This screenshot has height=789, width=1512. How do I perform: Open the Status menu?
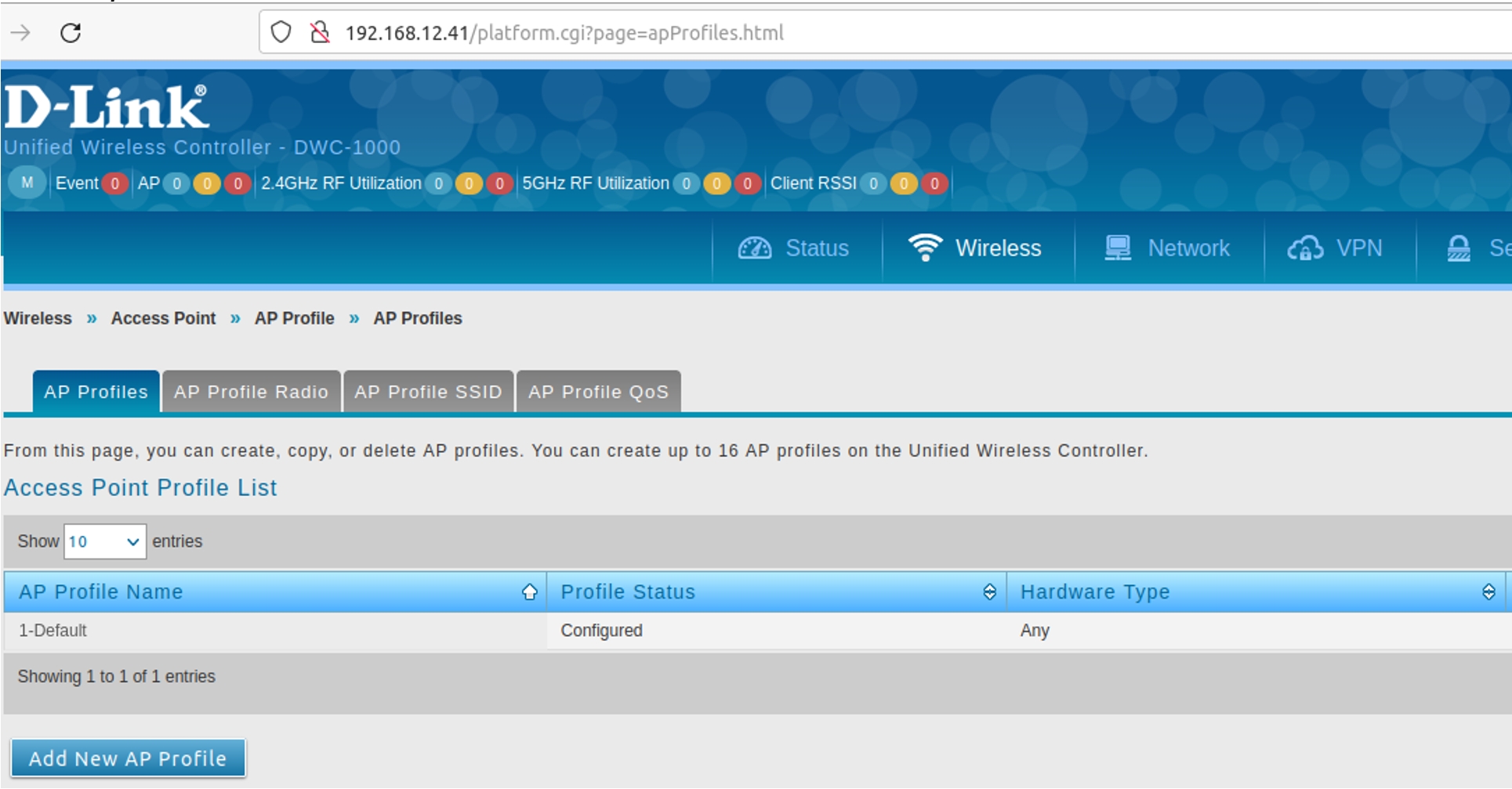(795, 248)
